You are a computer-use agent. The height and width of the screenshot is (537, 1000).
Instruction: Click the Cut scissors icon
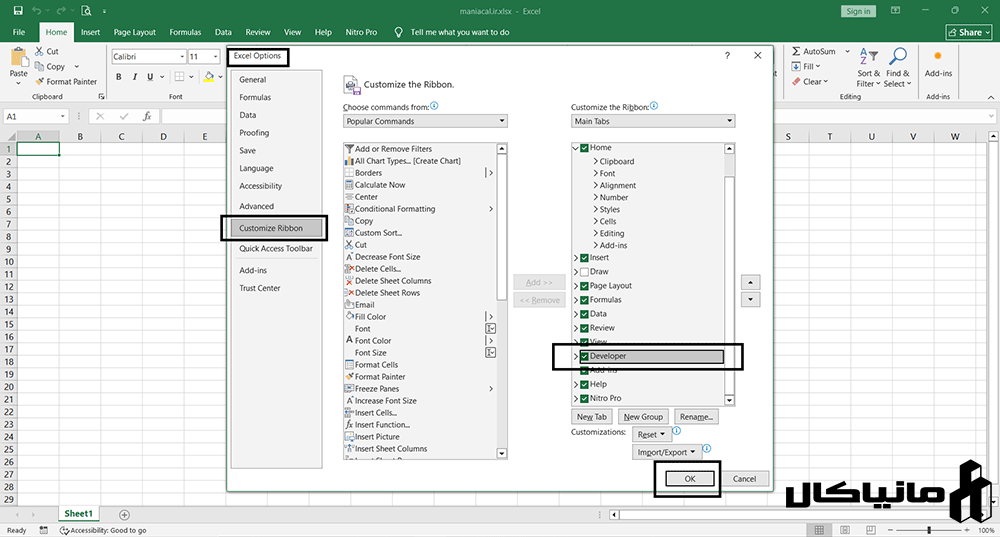pos(40,51)
